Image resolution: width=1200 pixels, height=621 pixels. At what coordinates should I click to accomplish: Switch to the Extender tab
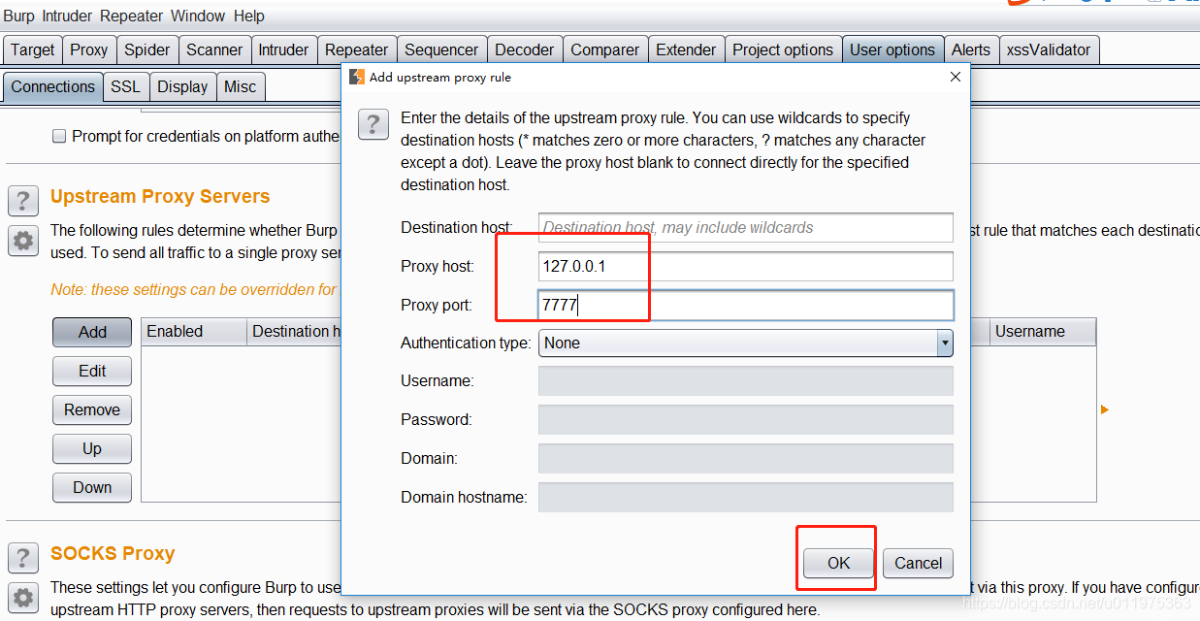click(686, 50)
